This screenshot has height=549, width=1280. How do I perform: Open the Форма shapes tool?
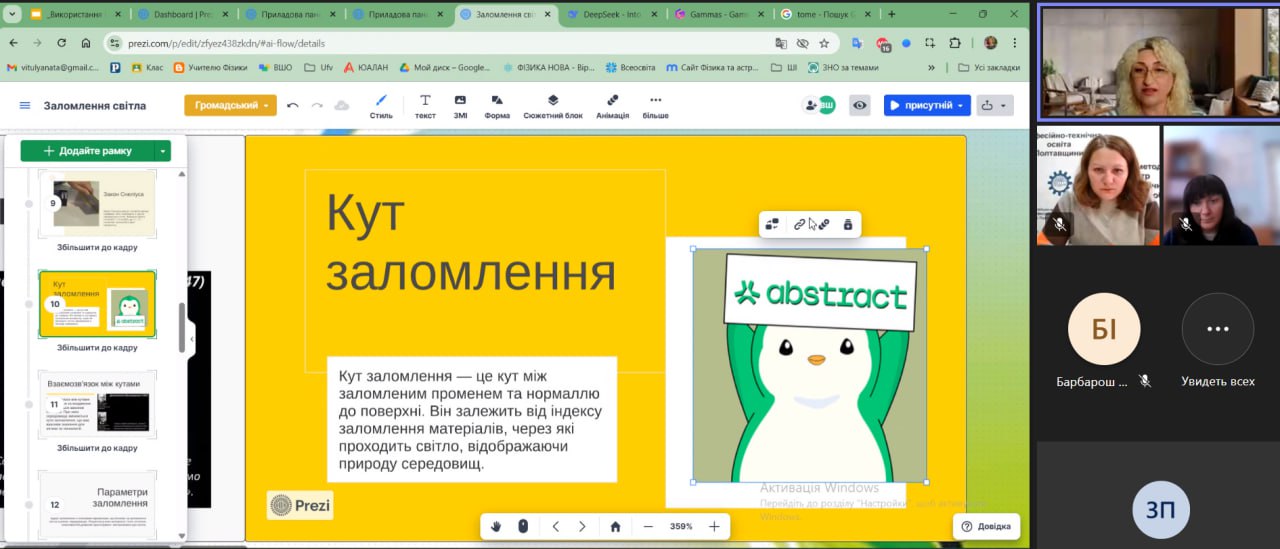pyautogui.click(x=497, y=105)
